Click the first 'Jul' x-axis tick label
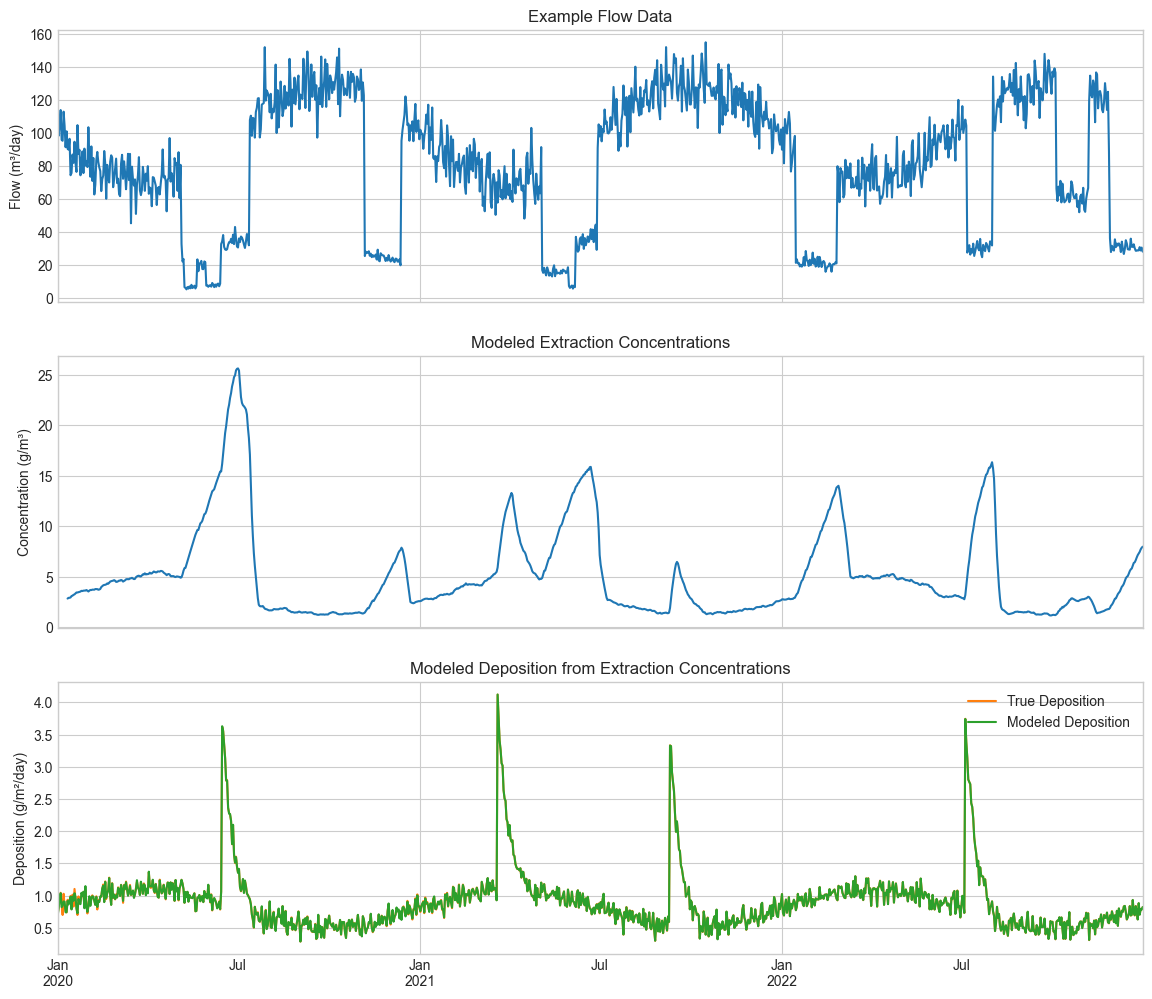The width and height of the screenshot is (1152, 999). coord(238,965)
